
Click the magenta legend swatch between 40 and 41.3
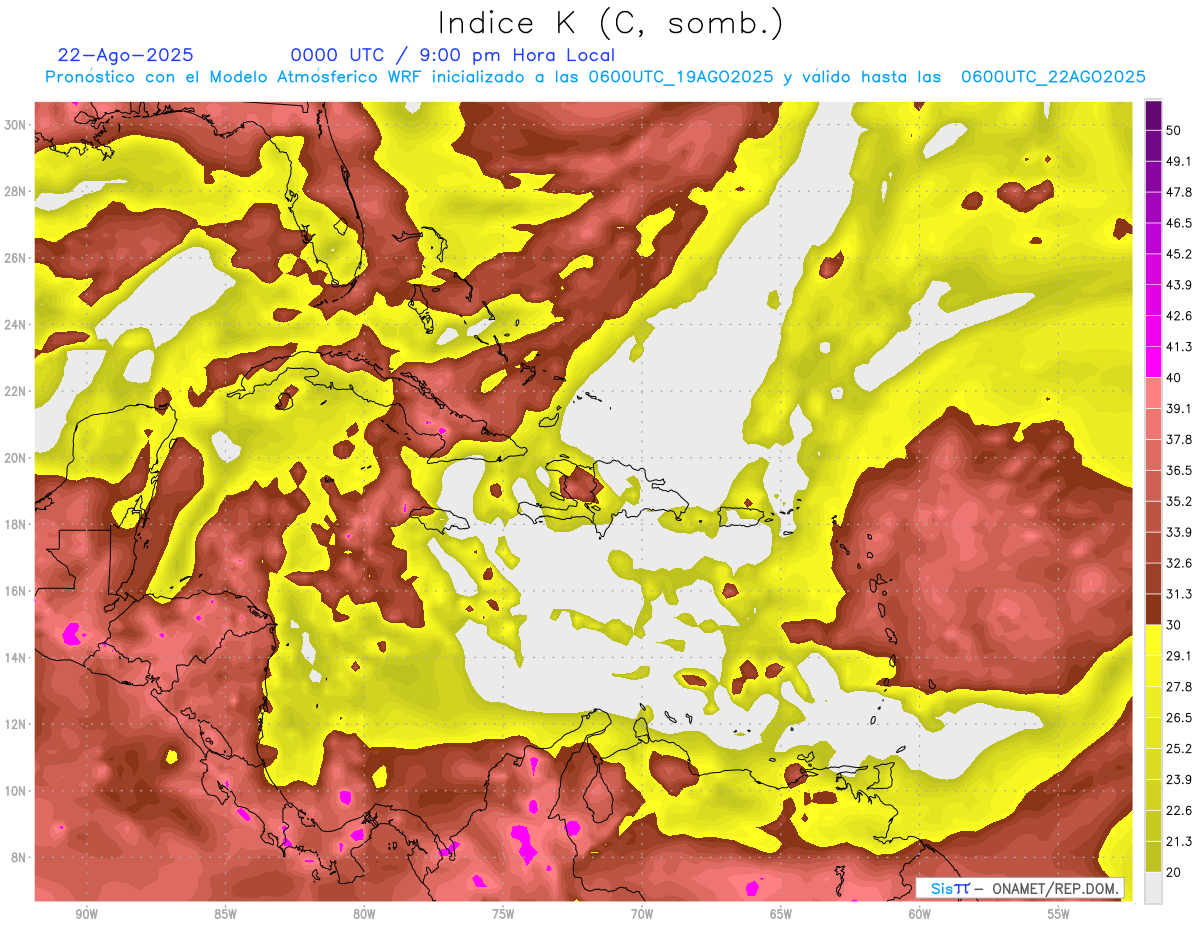1153,362
